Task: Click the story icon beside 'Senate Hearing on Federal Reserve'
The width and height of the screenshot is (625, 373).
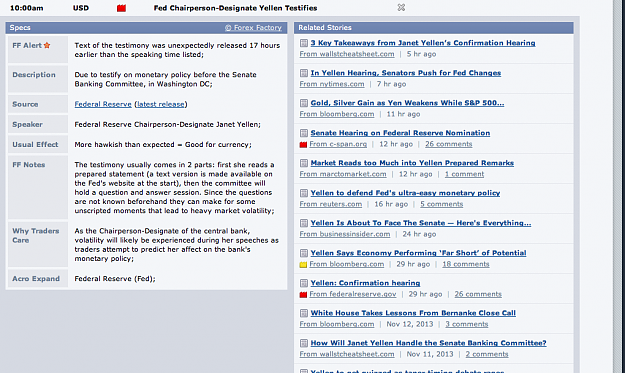Action: (304, 133)
